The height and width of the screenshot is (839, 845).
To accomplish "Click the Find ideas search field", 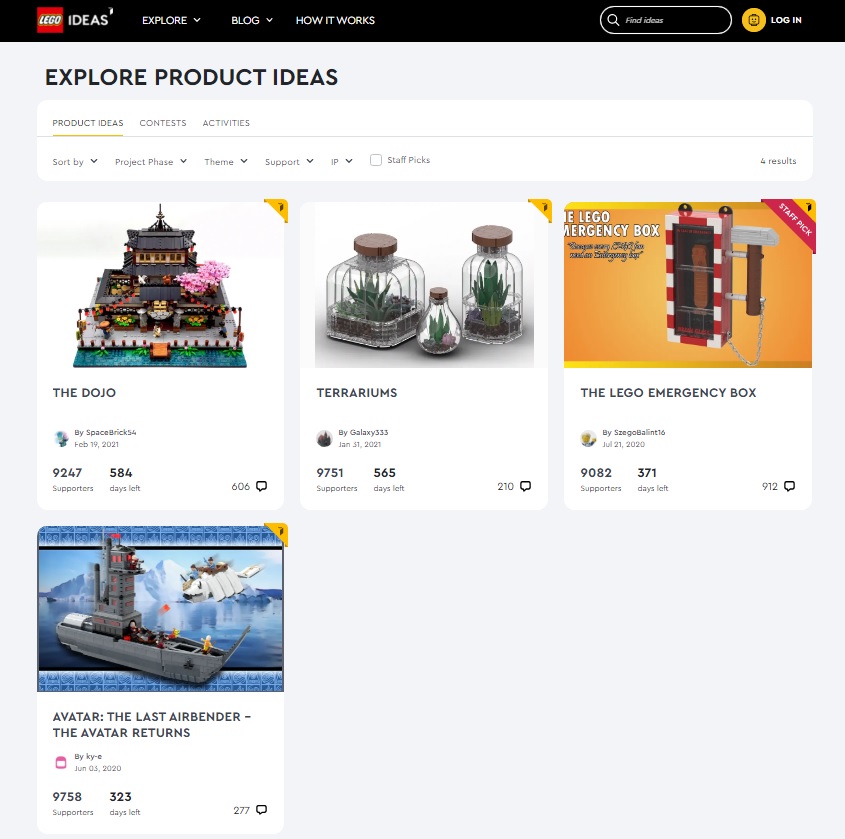I will tap(666, 20).
